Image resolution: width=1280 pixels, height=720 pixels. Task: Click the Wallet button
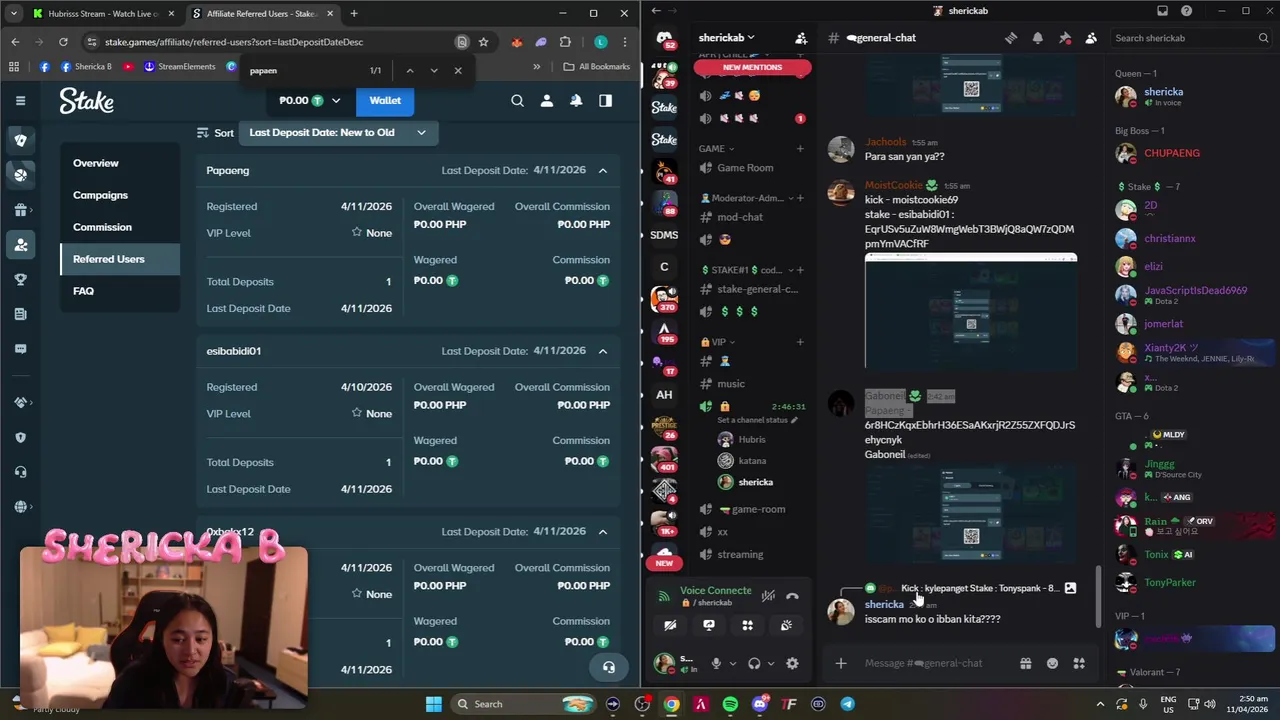coord(385,100)
